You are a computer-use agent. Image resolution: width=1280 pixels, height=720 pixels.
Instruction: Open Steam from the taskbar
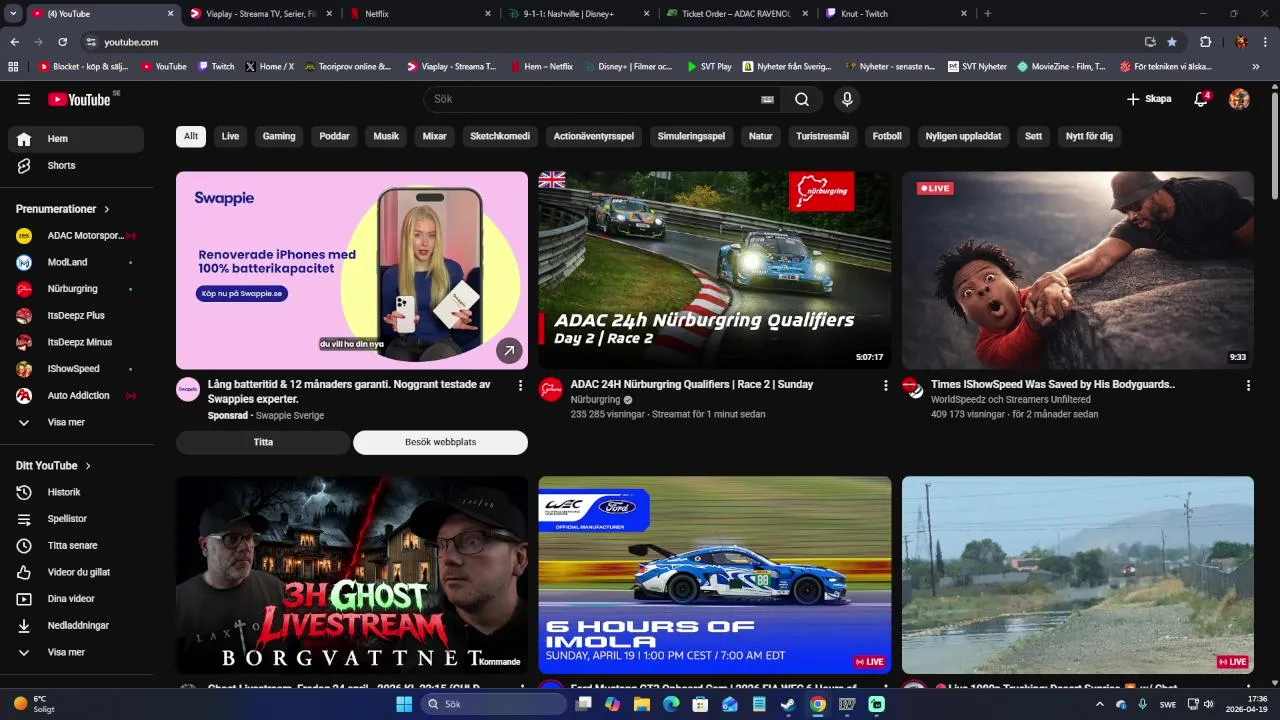pos(788,704)
